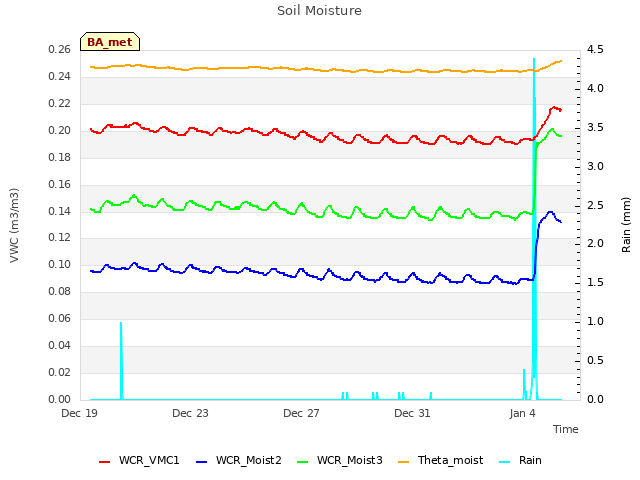Click the end of the blue WCR_Moist2 line
640x480 pixels.
[561, 222]
